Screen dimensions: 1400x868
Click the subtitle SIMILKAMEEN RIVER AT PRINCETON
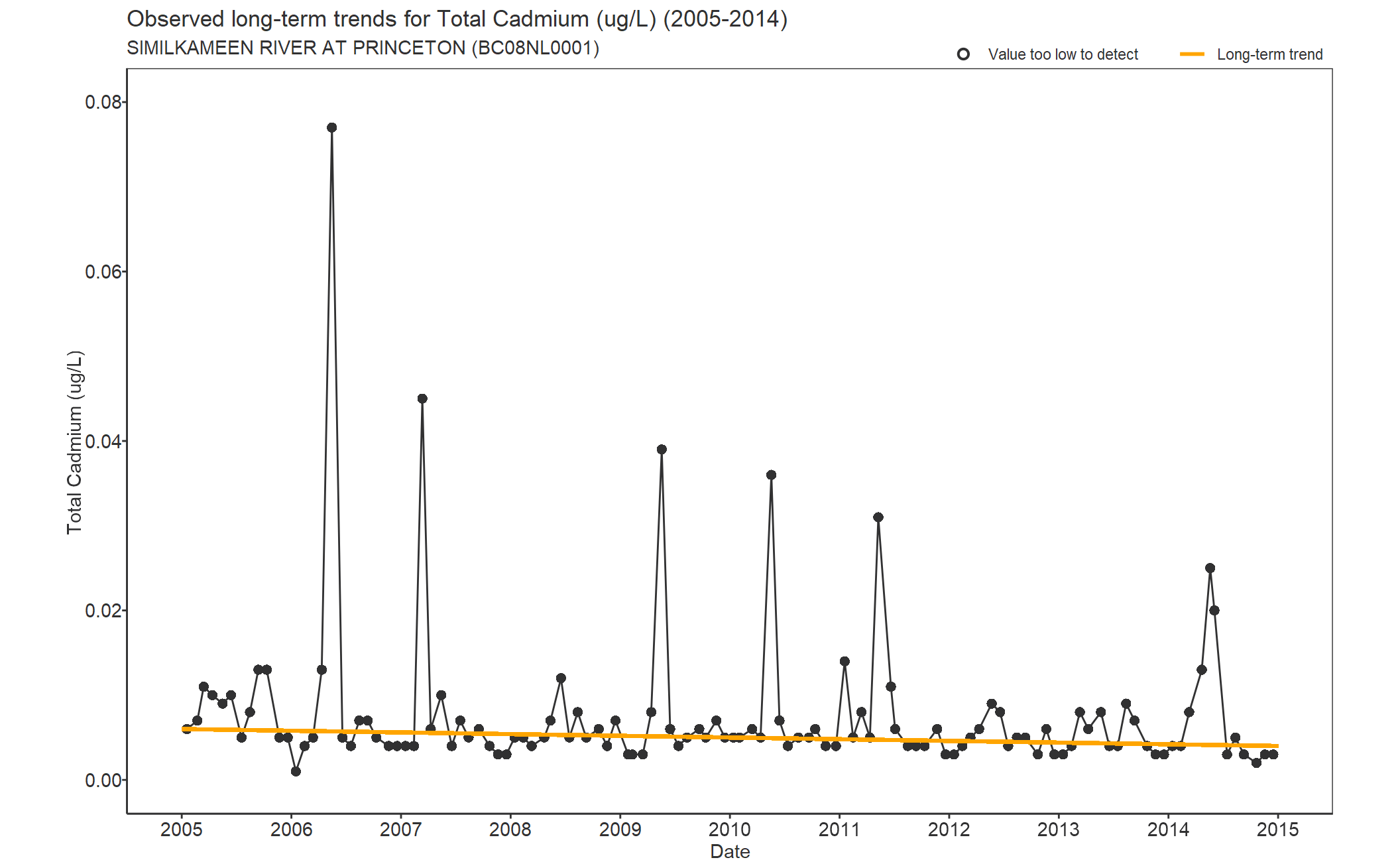[363, 48]
